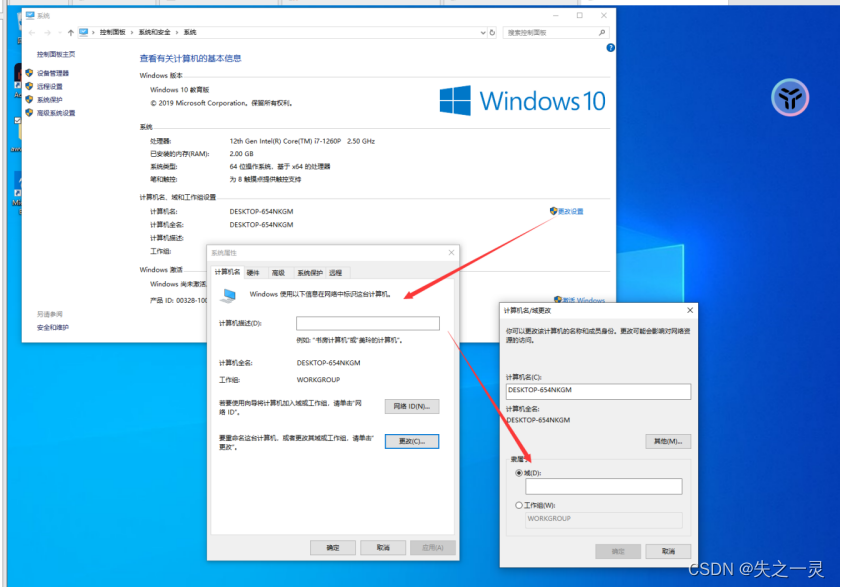Screen dimensions: 841x588
Task: Click the installed RAM value 2.00 GB
Action: (241, 154)
